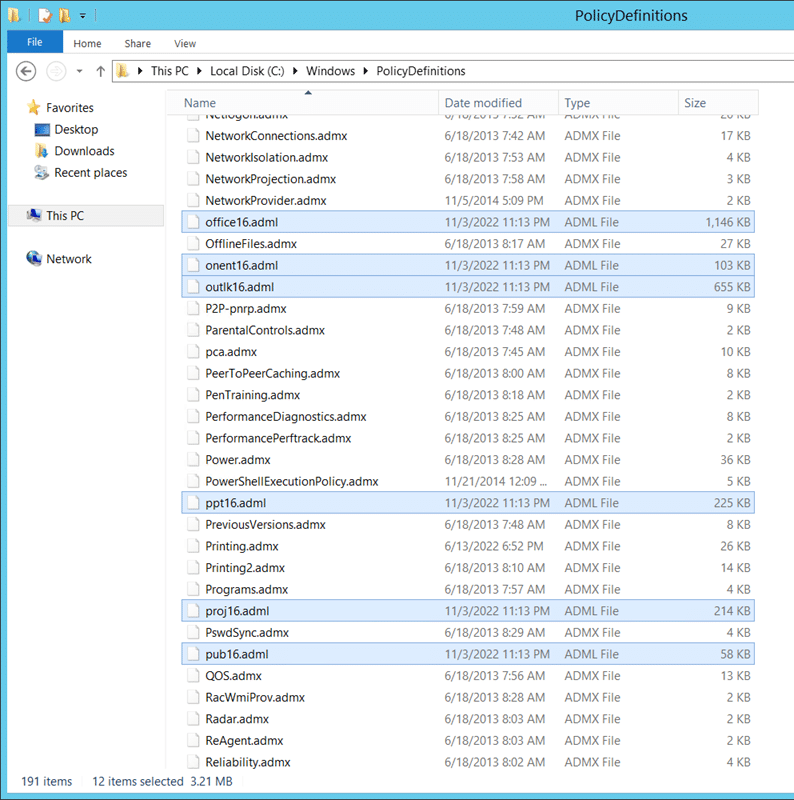Select OfflineFiles.admx file
This screenshot has height=800, width=794.
[468, 244]
